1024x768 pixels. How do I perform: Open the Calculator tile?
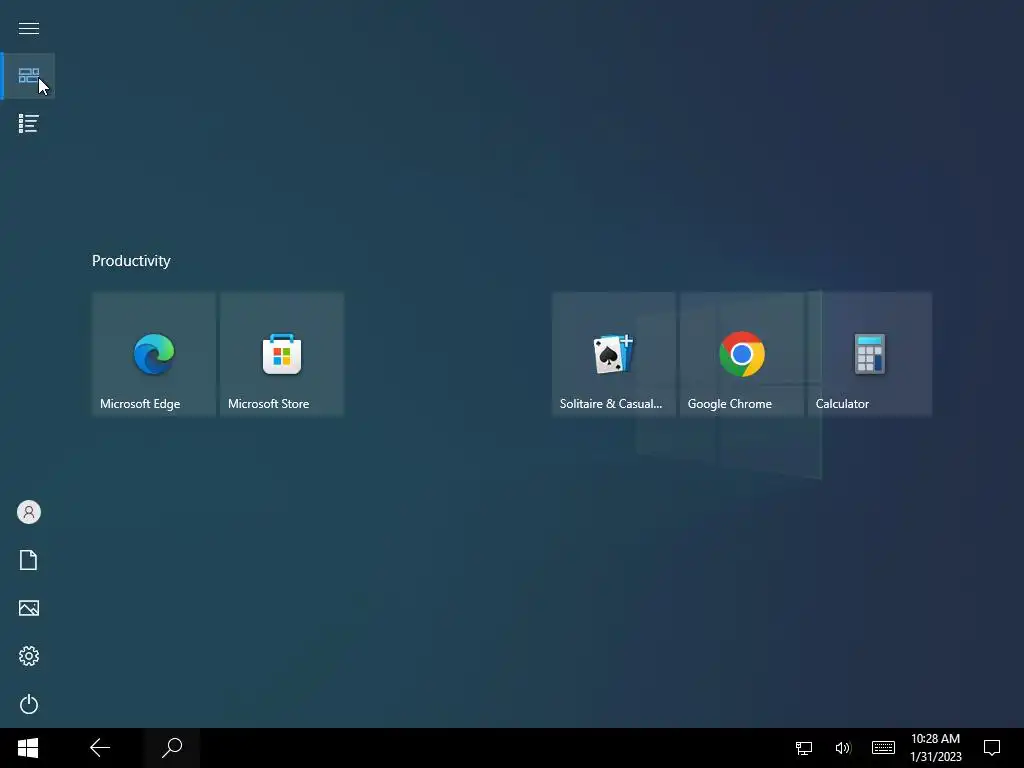(x=870, y=354)
